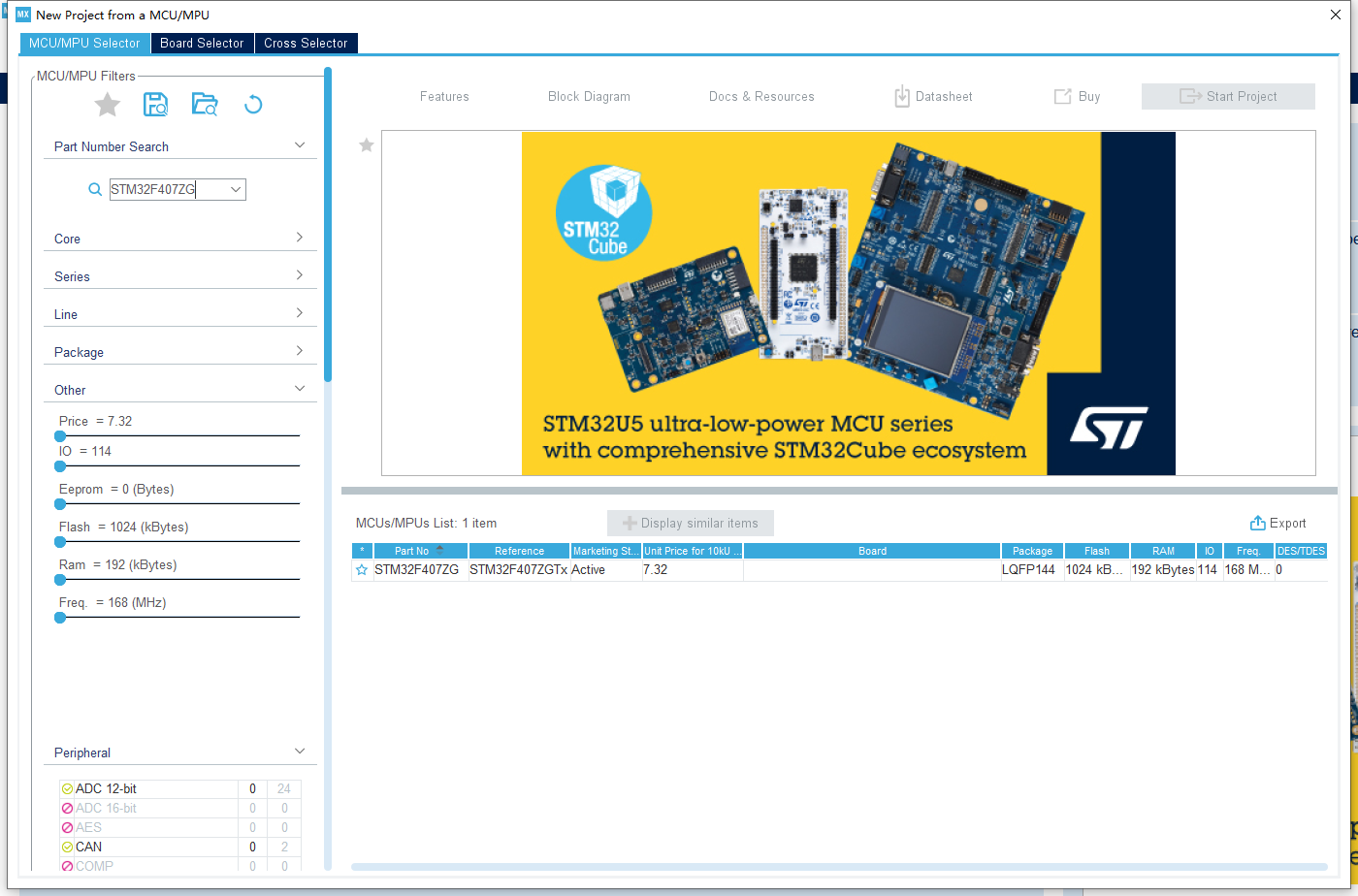Adjust the Eeprom slider handle
Screen dimensions: 1358x896
pyautogui.click(x=60, y=504)
